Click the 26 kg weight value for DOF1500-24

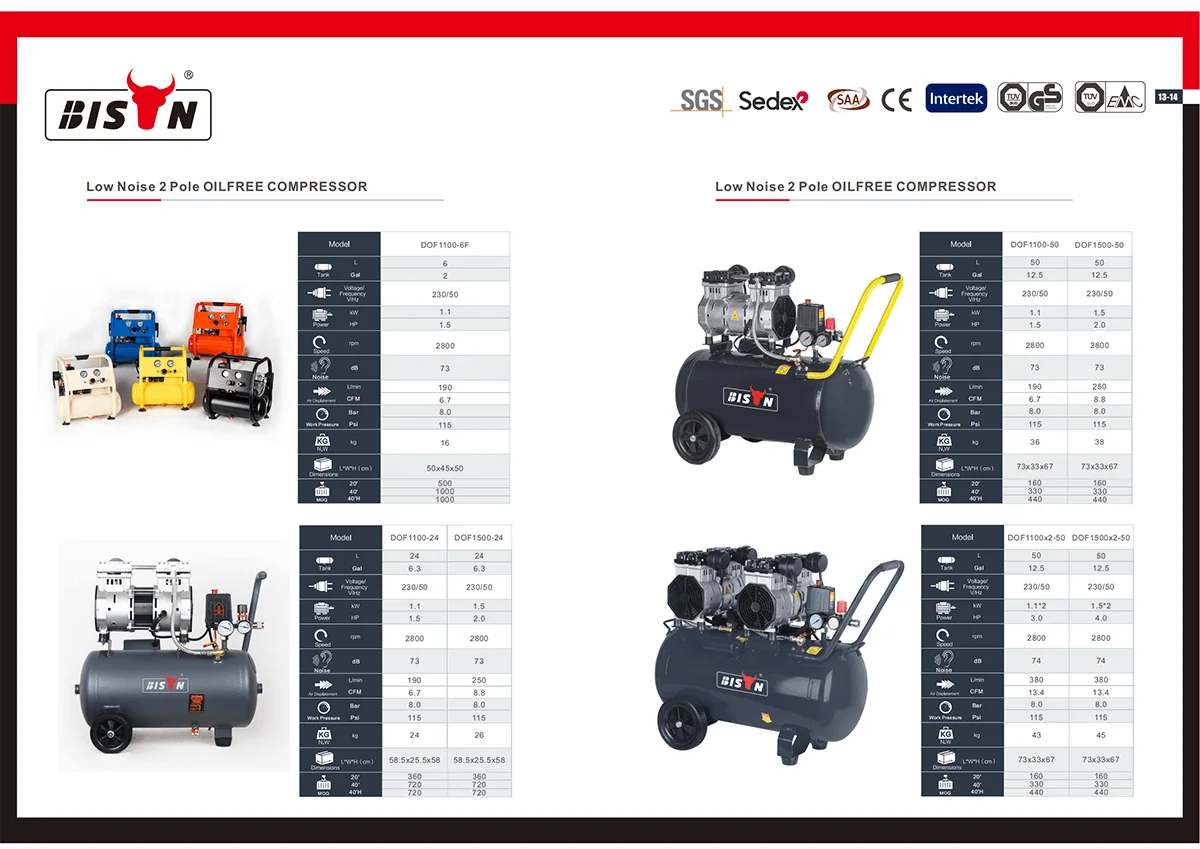coord(479,736)
